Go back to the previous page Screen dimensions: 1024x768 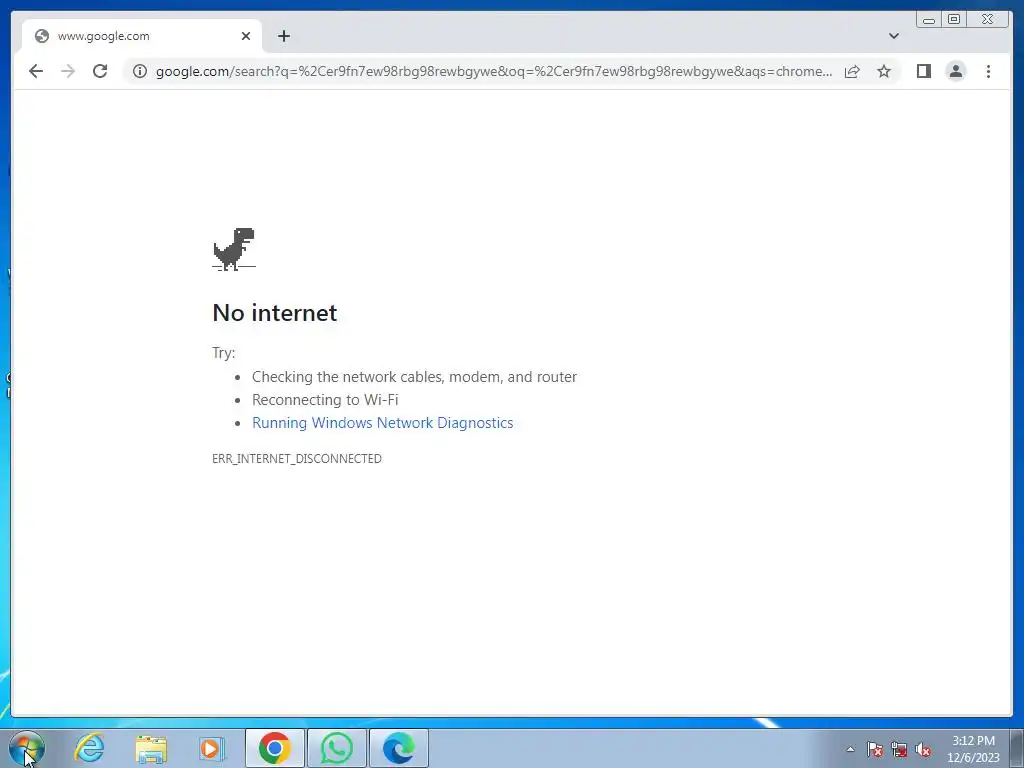tap(36, 71)
